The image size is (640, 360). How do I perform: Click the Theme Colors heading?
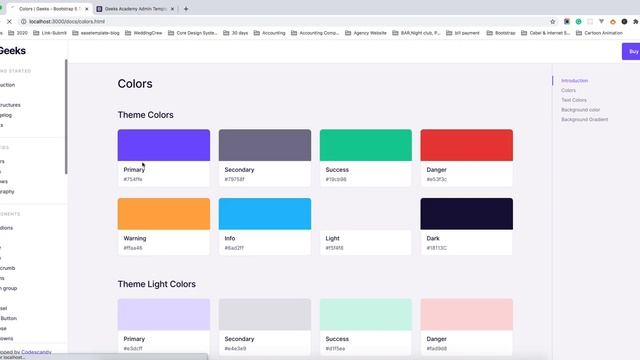coord(145,115)
